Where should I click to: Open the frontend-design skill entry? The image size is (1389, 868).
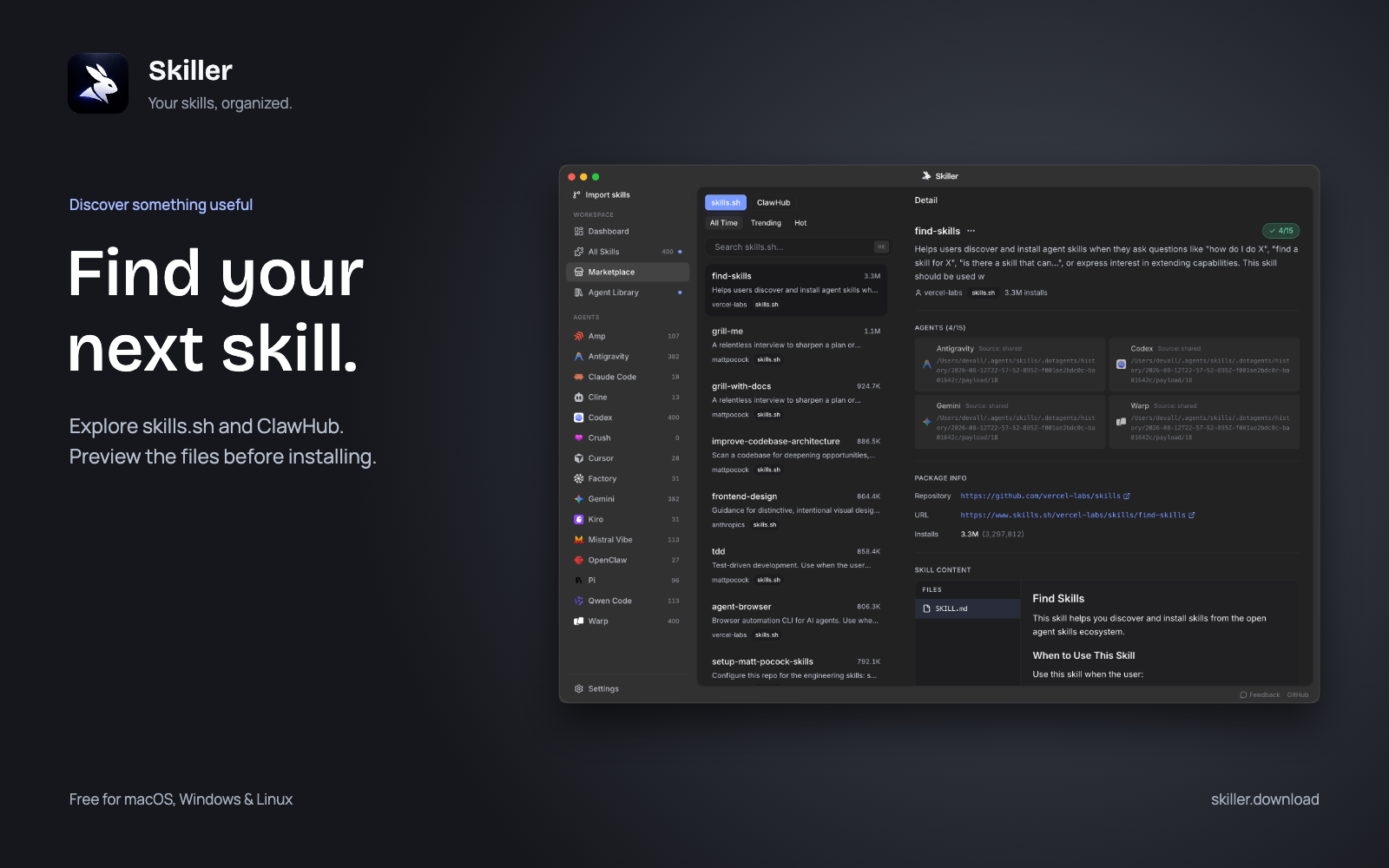point(796,510)
